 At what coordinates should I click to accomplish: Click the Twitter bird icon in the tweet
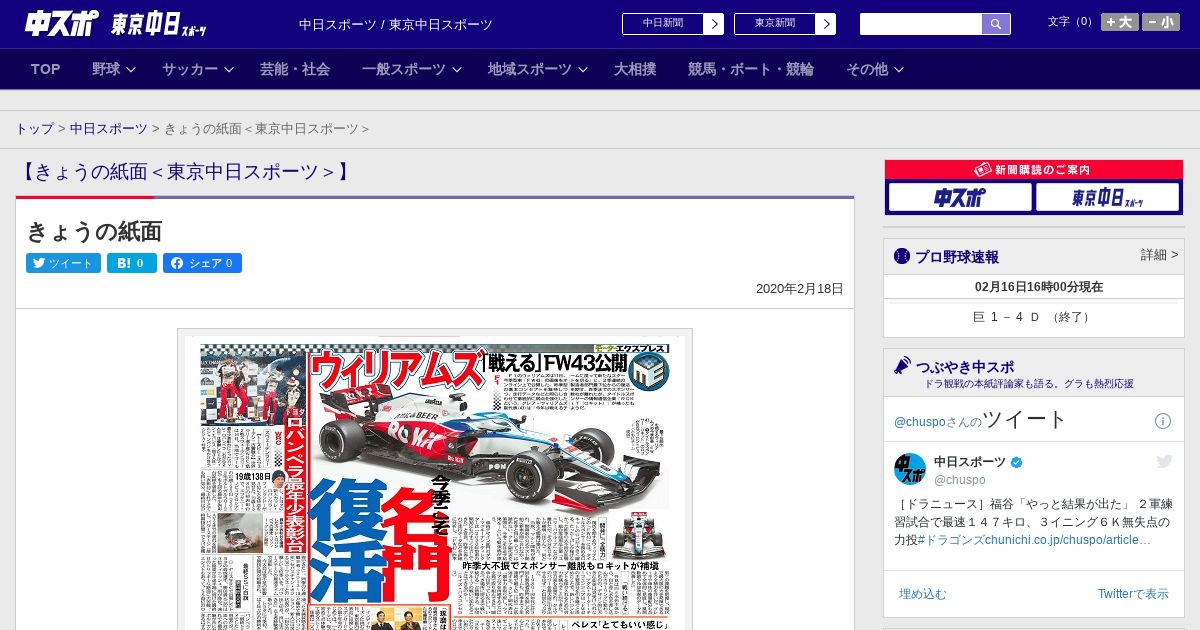[x=1164, y=461]
